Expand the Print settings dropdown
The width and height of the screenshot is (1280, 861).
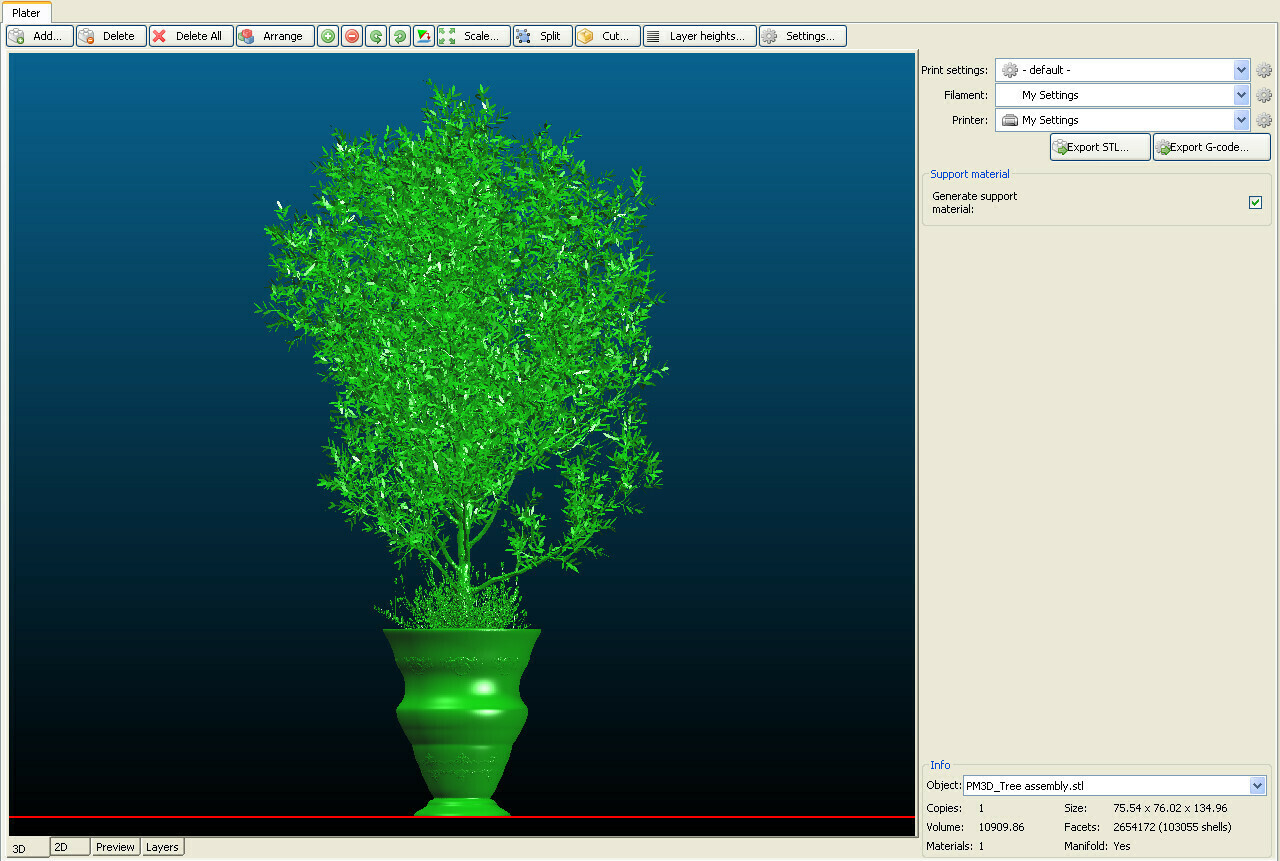1241,70
